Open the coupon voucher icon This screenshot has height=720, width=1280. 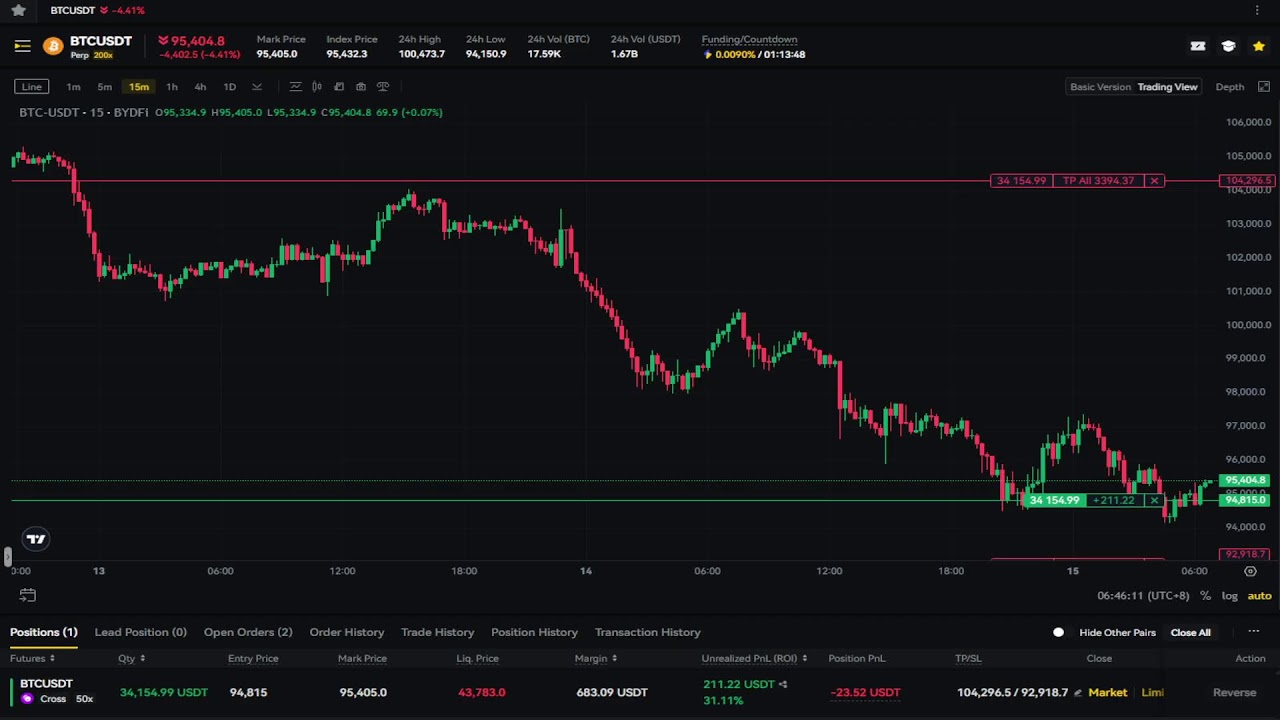(1198, 46)
